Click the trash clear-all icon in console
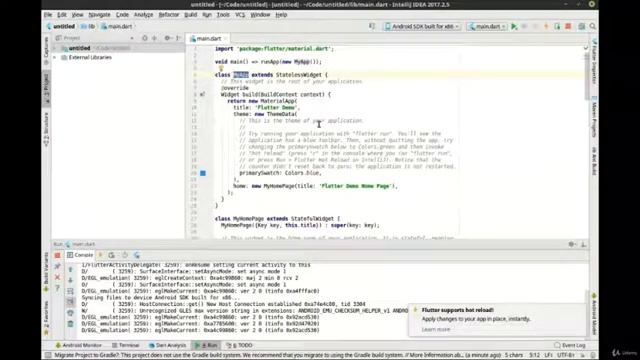 [70, 324]
